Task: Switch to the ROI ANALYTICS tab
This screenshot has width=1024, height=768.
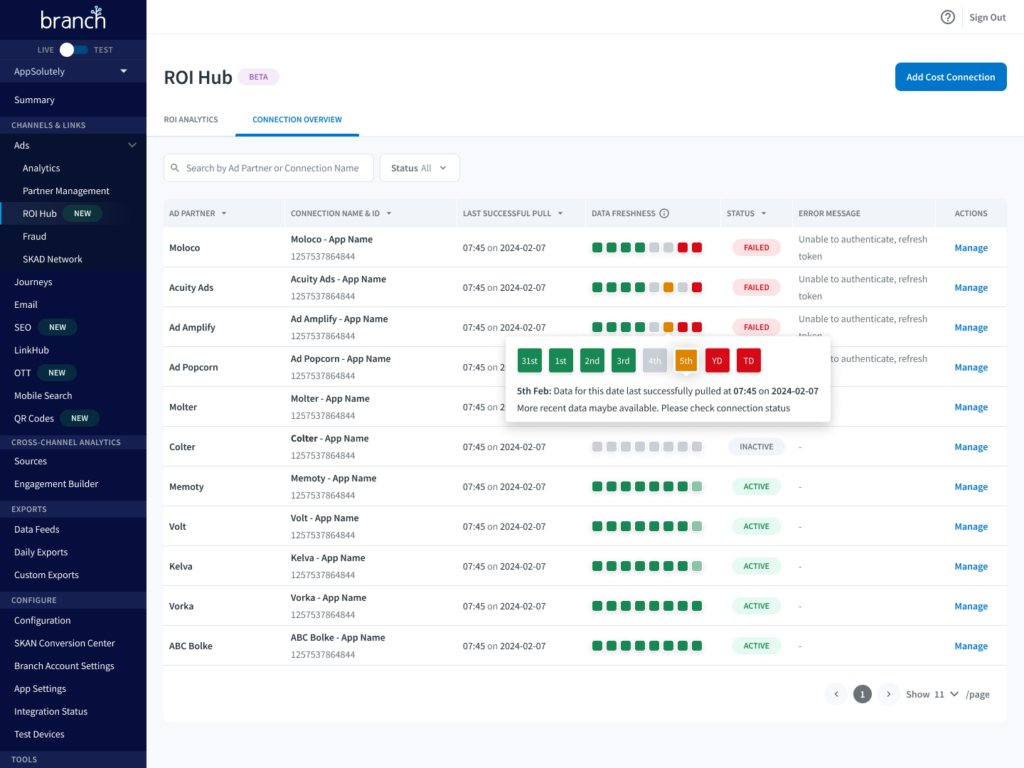Action: [190, 118]
